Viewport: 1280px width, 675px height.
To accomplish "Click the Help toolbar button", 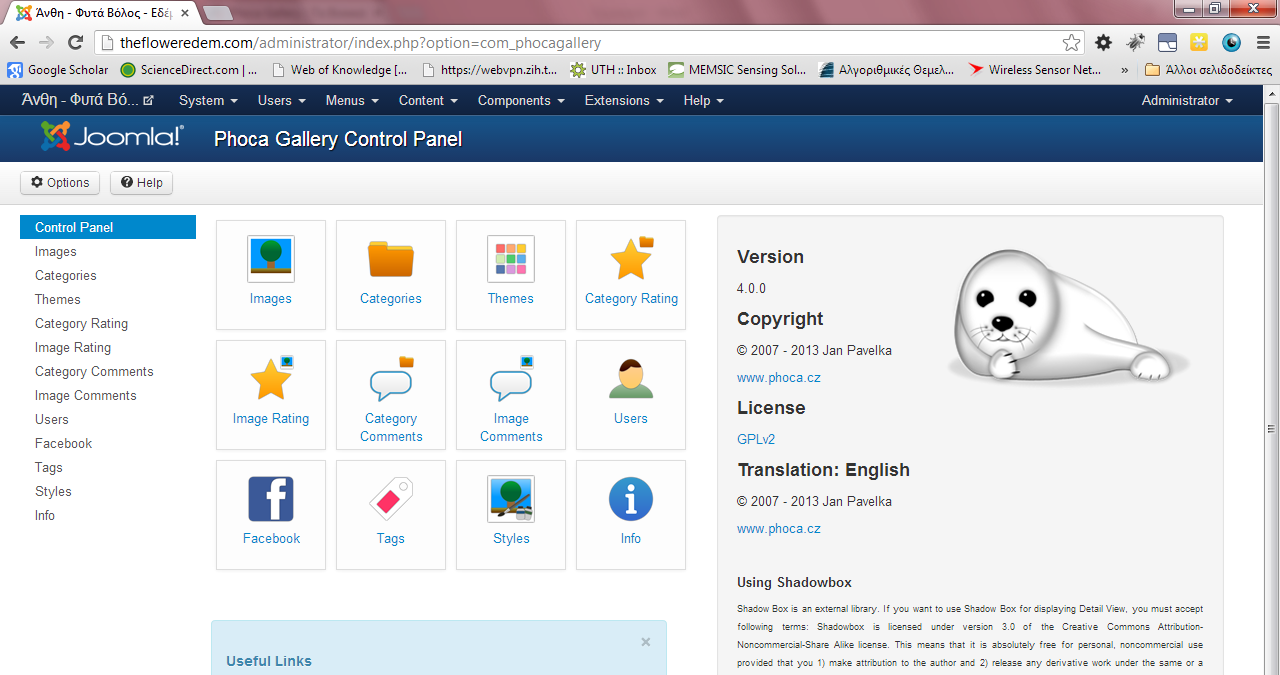I will click(x=141, y=182).
